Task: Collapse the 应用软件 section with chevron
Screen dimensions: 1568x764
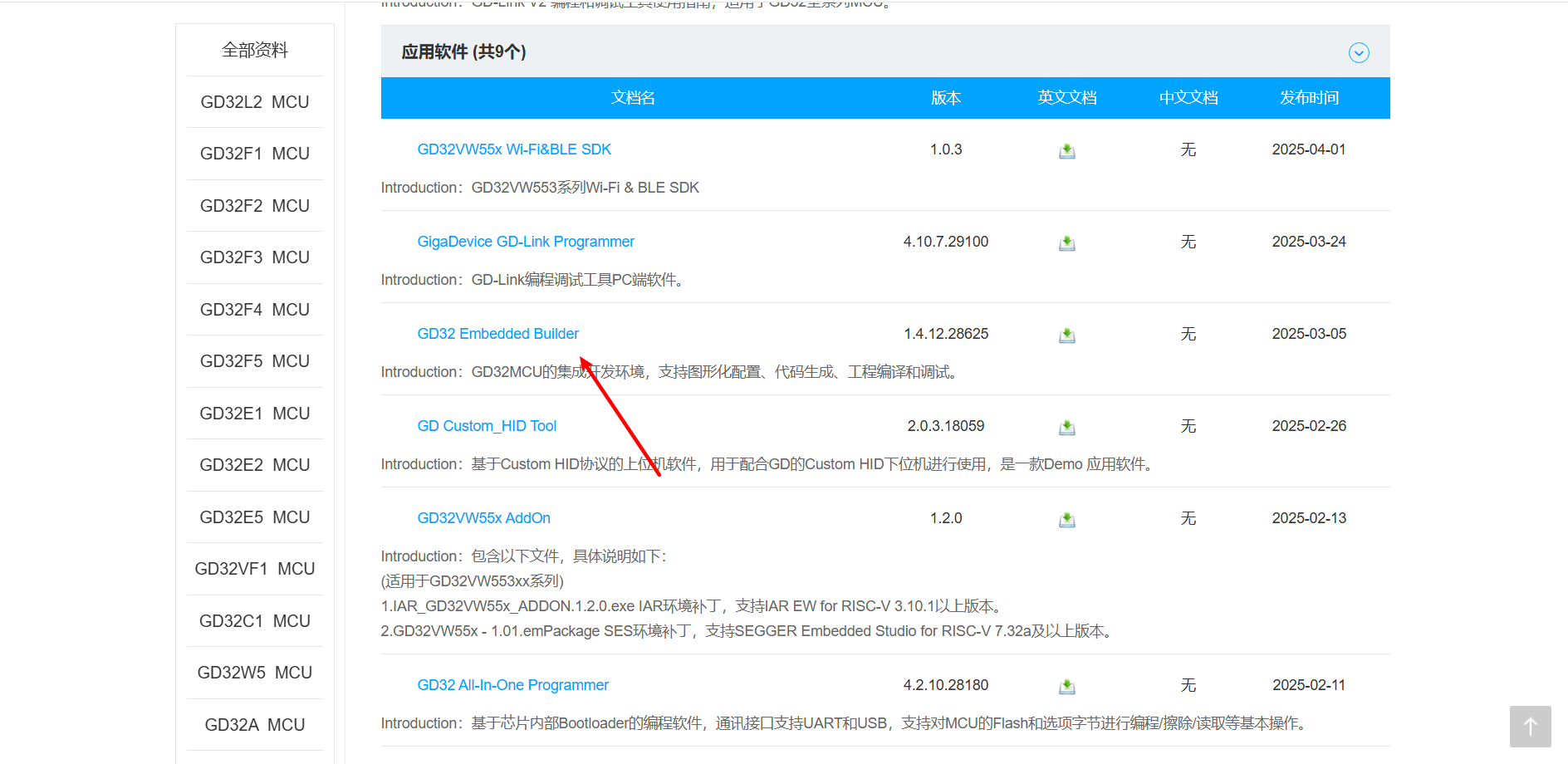Action: click(x=1358, y=53)
